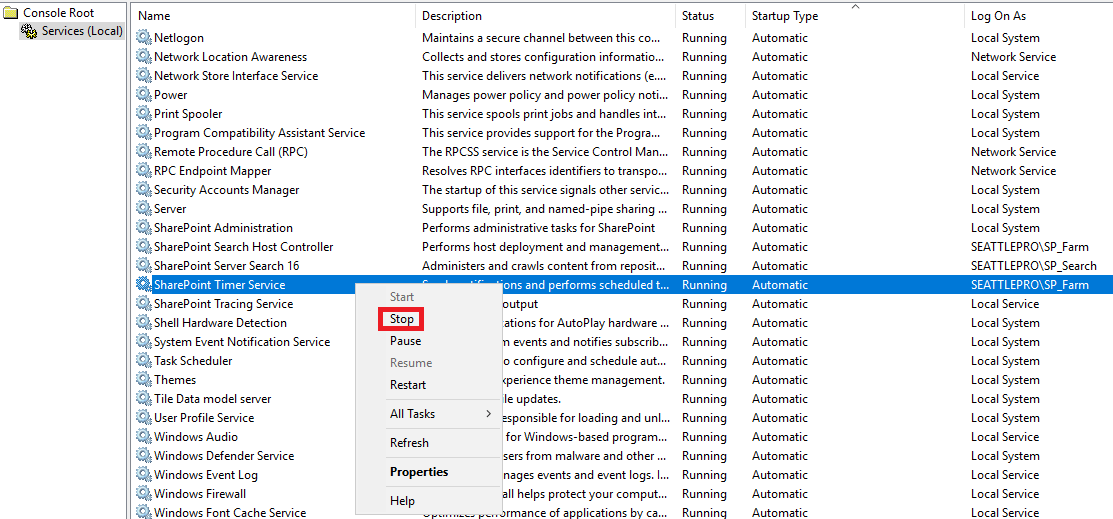1113x519 pixels.
Task: Click Refresh in the context menu
Action: click(x=410, y=442)
